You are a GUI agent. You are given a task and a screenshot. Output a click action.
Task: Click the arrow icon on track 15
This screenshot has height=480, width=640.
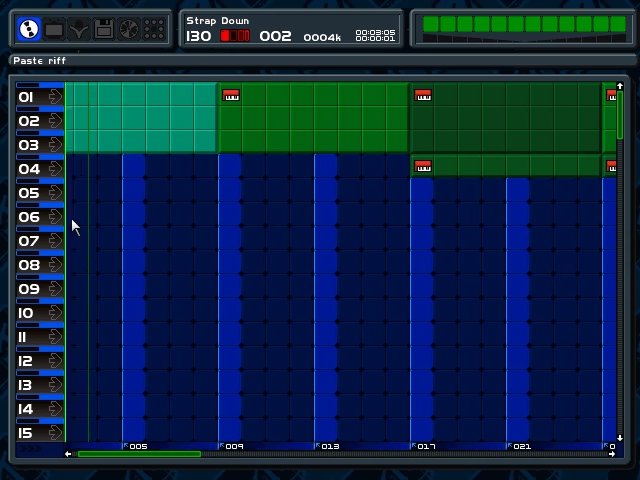[55, 433]
